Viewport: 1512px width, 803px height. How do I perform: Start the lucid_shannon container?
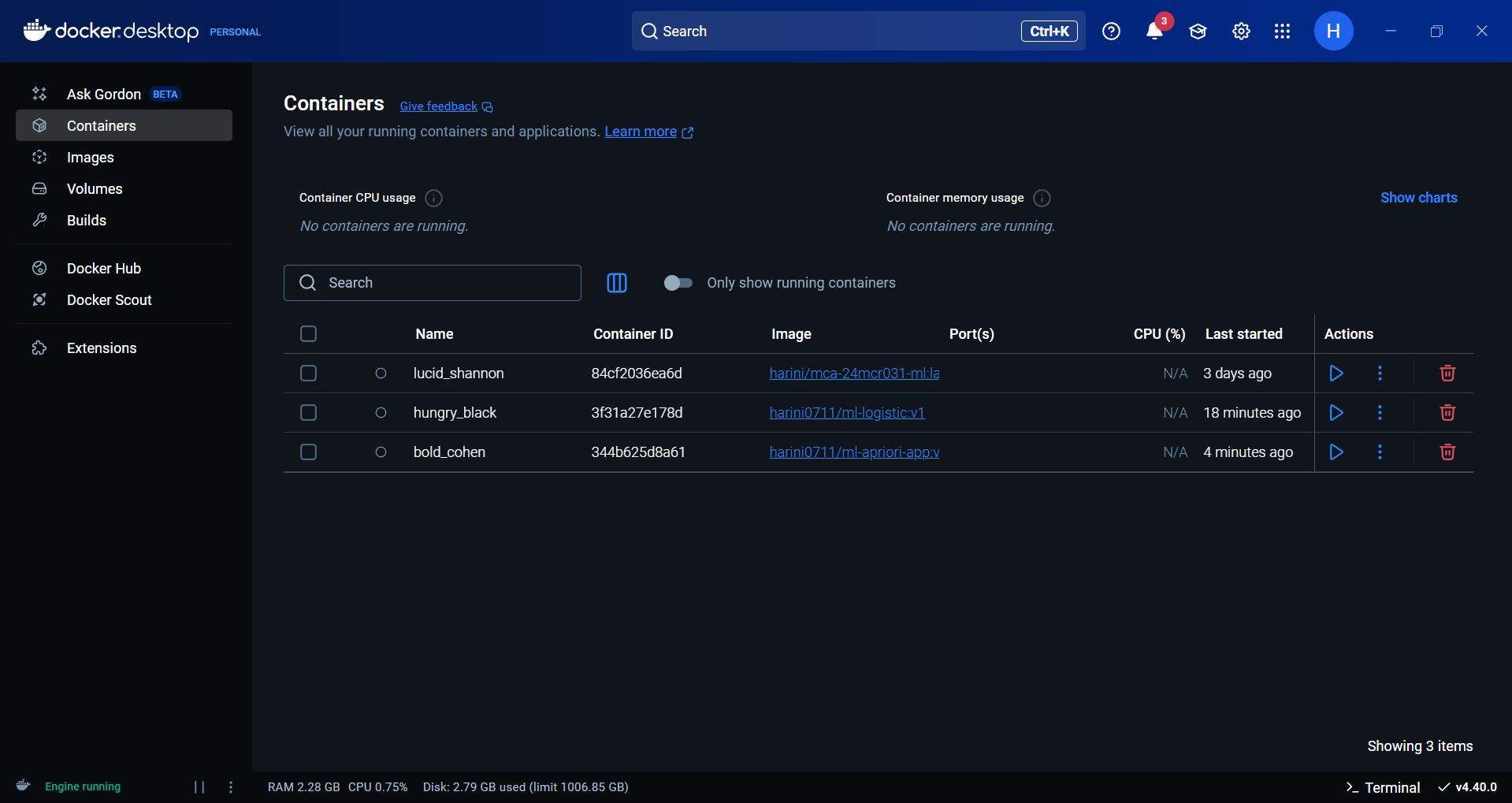1336,374
